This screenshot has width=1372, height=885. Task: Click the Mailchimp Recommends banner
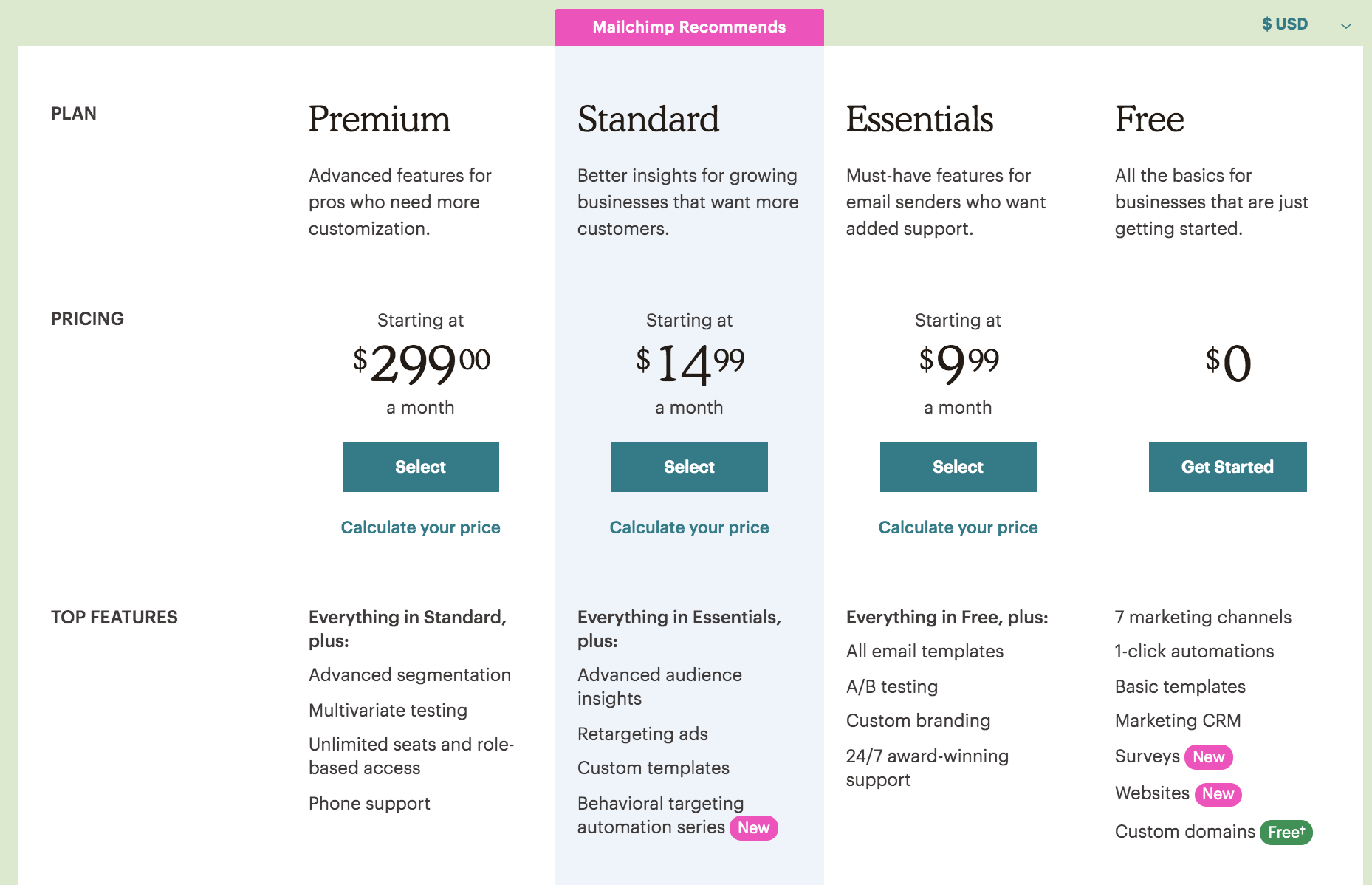pos(690,27)
